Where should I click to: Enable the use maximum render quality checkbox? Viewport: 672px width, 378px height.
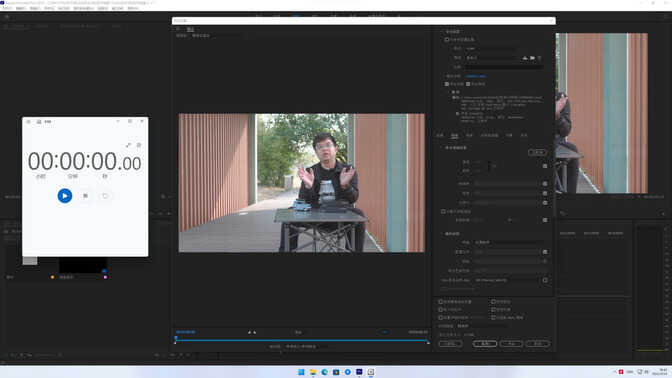[441, 302]
